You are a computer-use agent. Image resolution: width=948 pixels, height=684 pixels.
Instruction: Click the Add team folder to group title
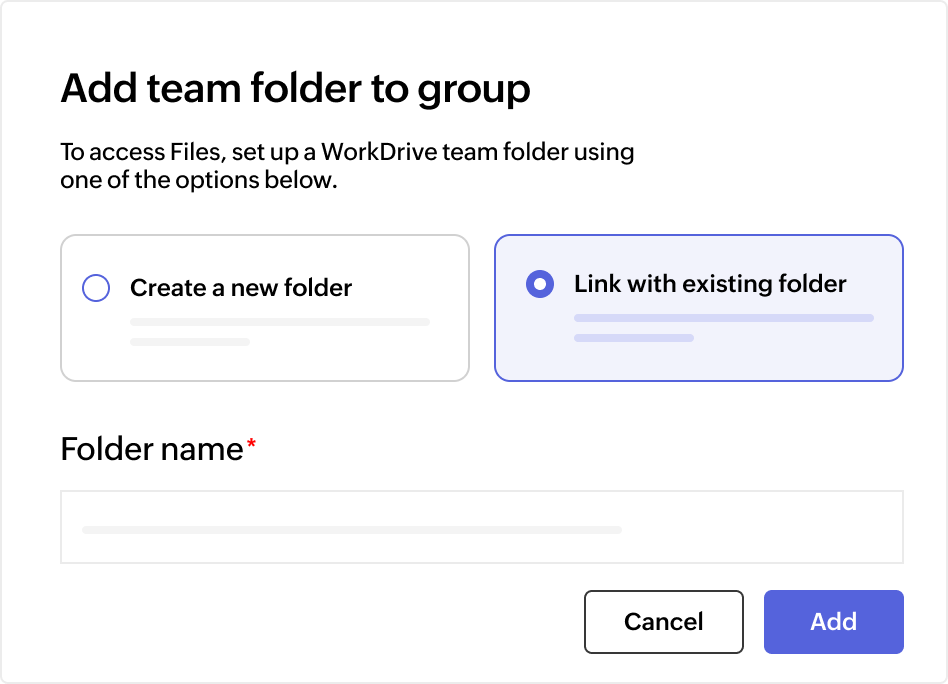coord(296,88)
